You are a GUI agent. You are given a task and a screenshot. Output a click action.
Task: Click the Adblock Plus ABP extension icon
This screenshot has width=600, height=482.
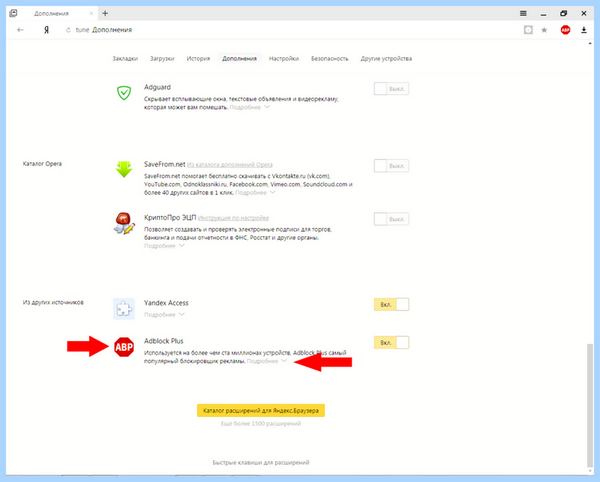(x=124, y=347)
